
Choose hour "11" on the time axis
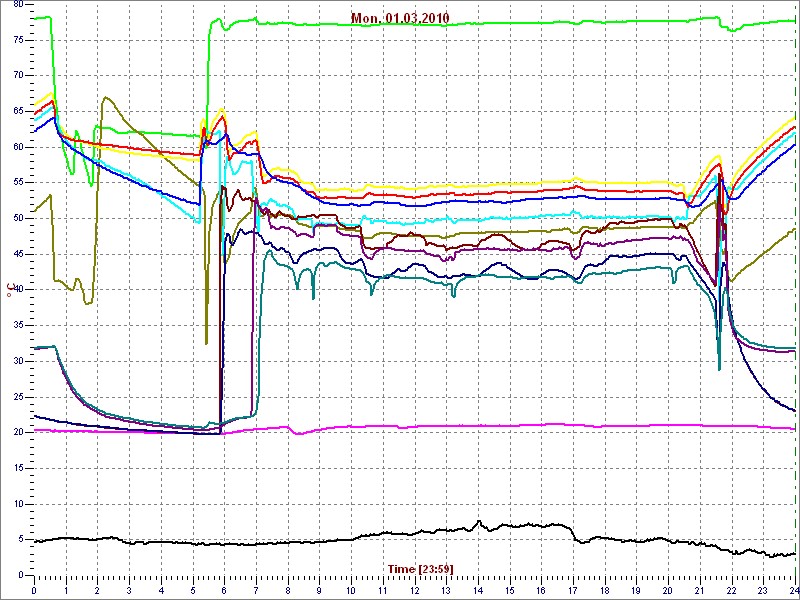[x=383, y=590]
